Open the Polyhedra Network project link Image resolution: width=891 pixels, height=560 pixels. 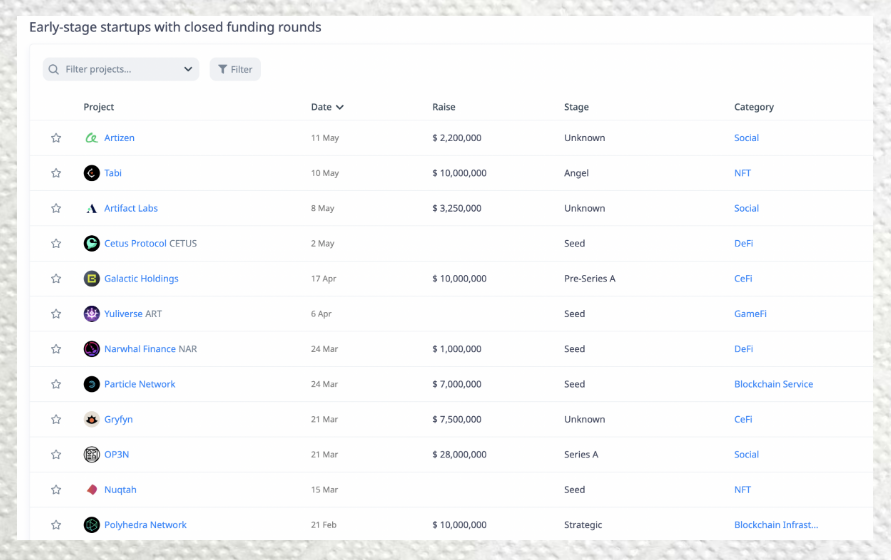(x=145, y=525)
